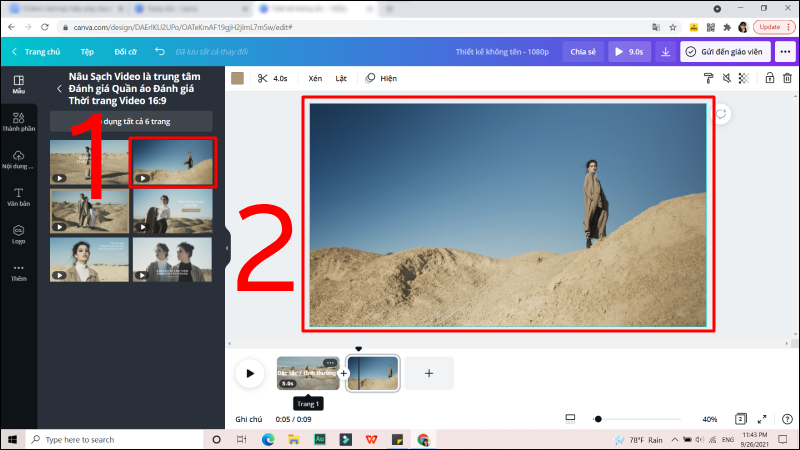Screen dimensions: 800x450
Task: Collapse the side panel with arrow handle
Action: tap(227, 248)
